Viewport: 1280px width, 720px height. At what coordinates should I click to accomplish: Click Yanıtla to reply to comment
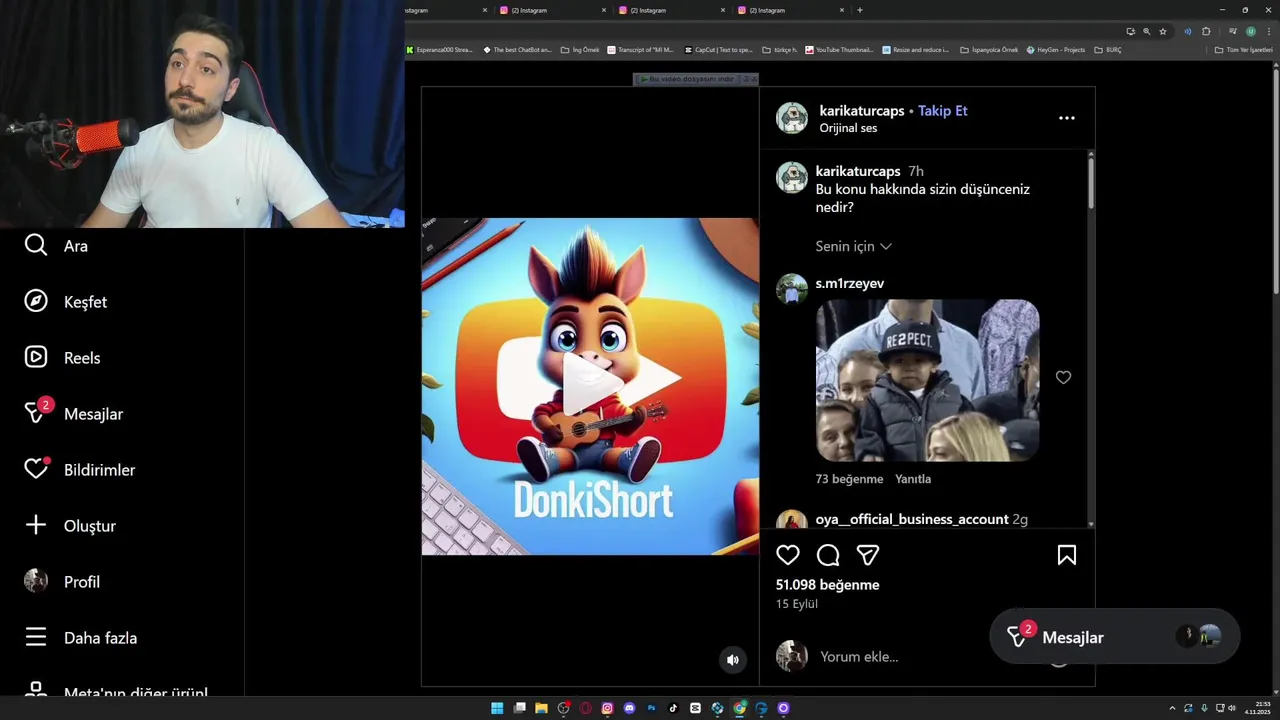(x=913, y=479)
